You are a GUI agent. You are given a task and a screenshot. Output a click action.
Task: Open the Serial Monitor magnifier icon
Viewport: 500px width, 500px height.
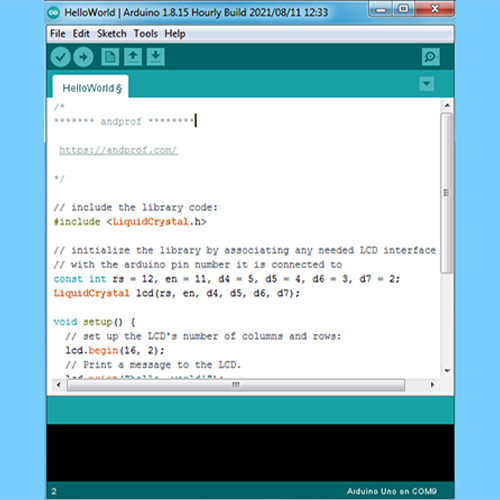coord(430,57)
